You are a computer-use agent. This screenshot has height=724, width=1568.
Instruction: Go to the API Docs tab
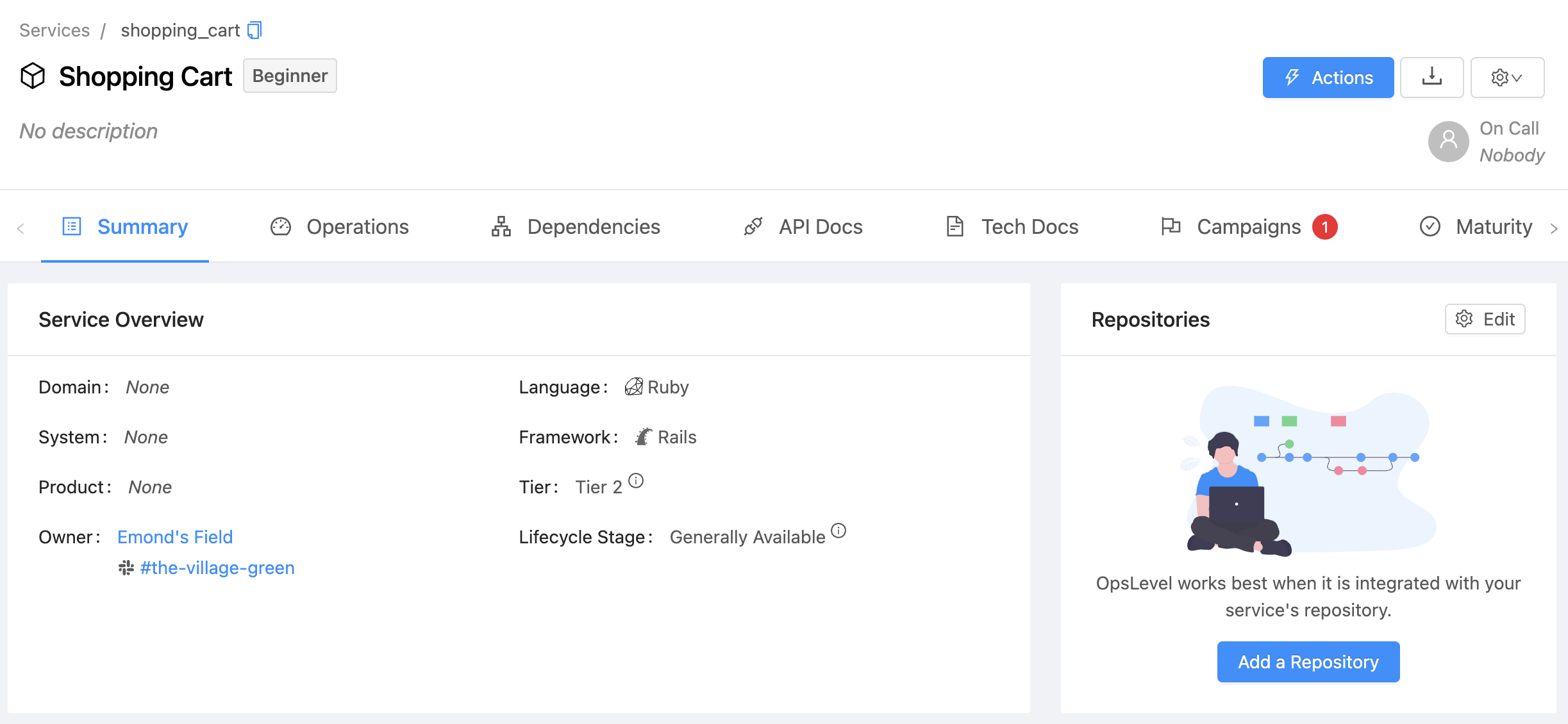click(803, 227)
